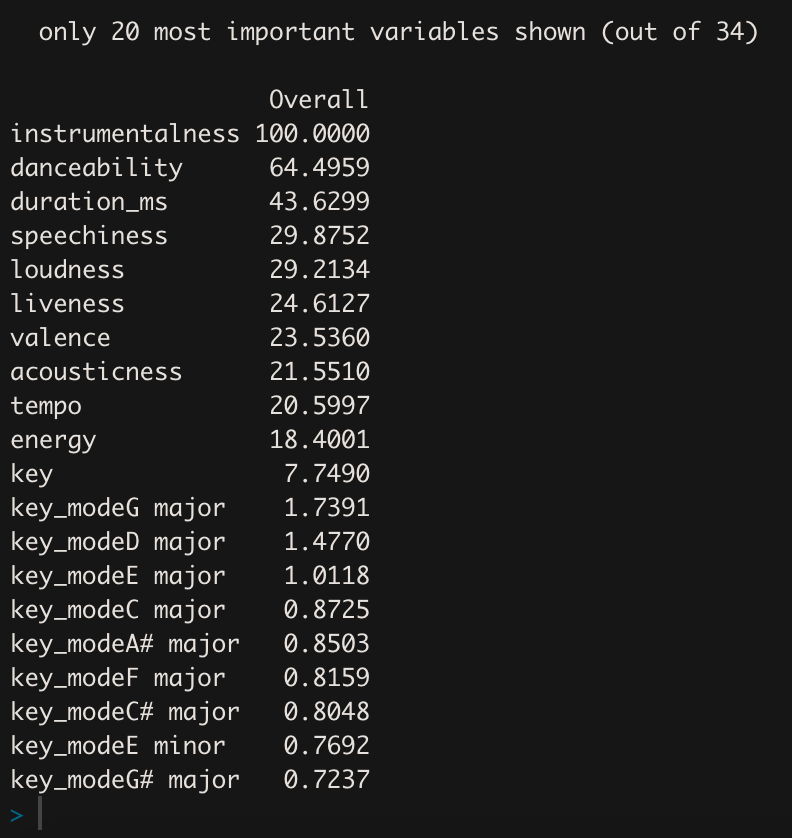The image size is (792, 838).
Task: Click the danceability variable name
Action: coord(97,168)
